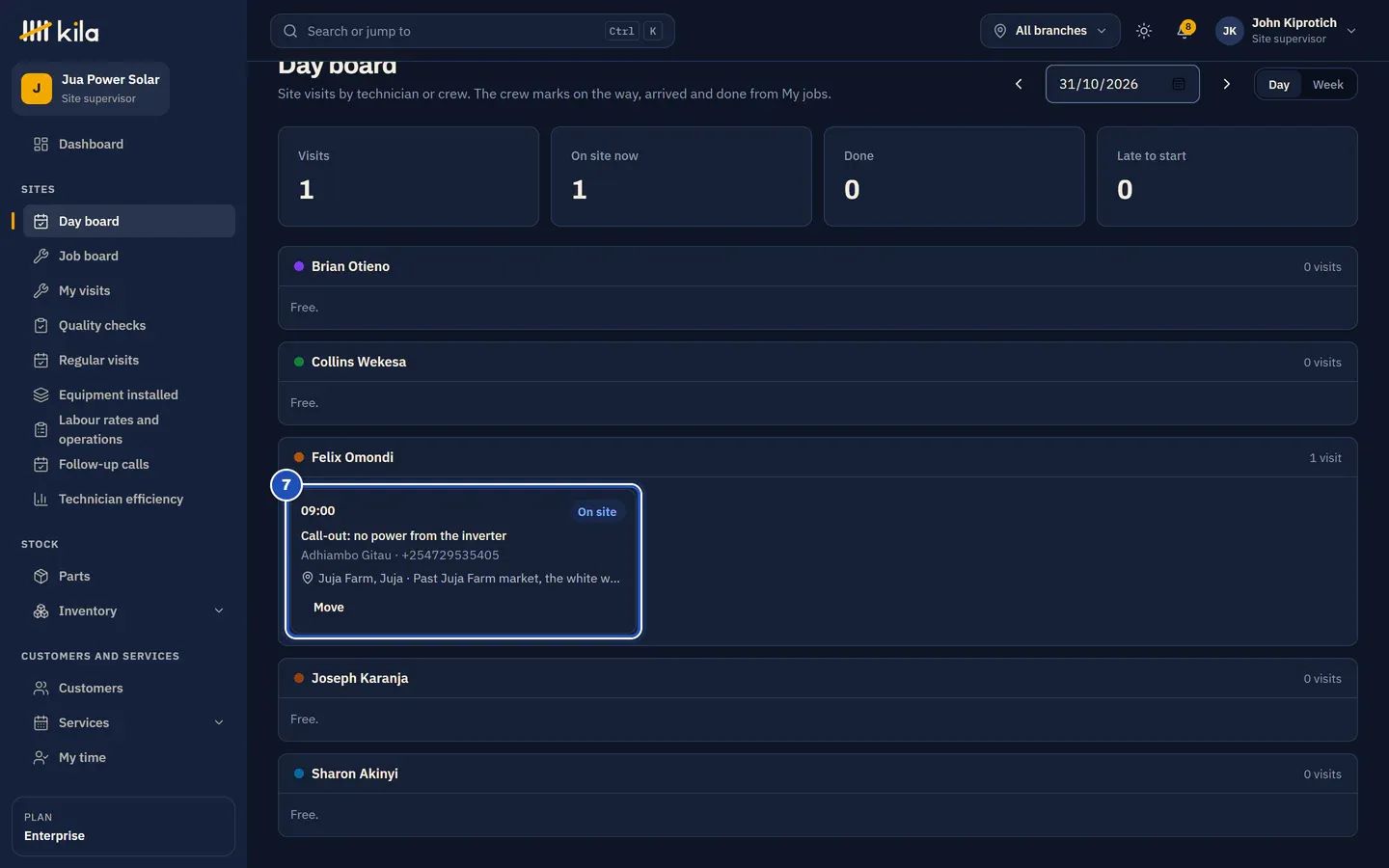Click the Sharon Akinyi technician name
This screenshot has width=1389, height=868.
pyautogui.click(x=355, y=774)
